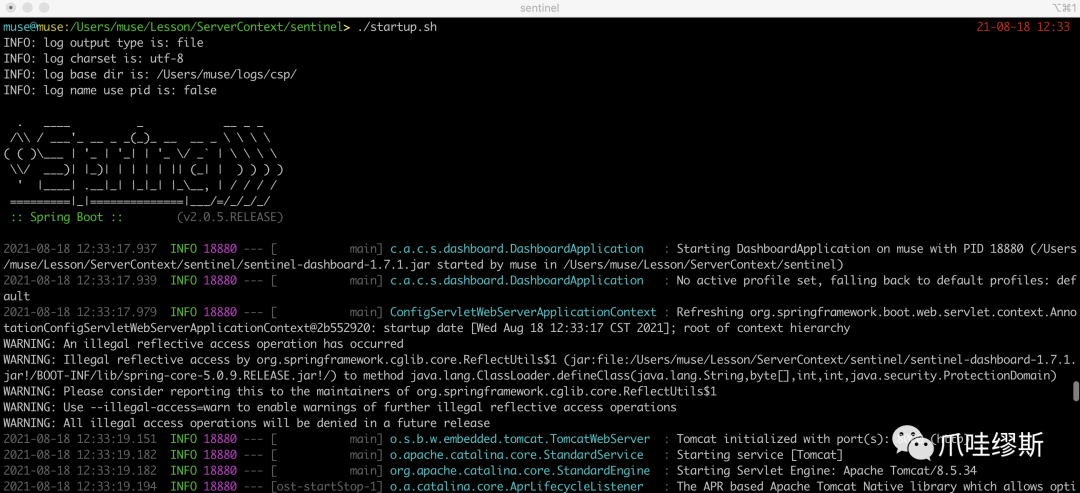
Task: Click the timestamp "2021-08-18 12:33:17.979"
Action: pyautogui.click(x=80, y=312)
